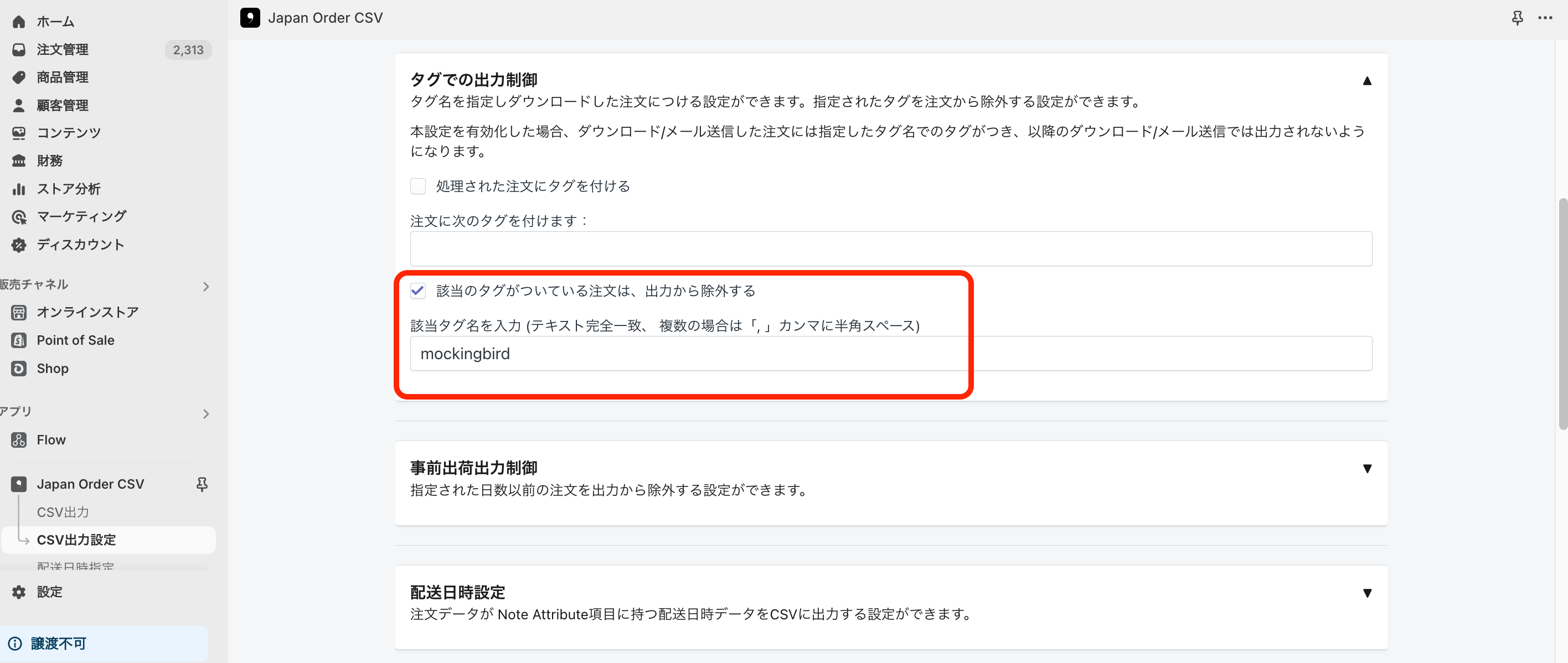Click the Japan Order CSV sidebar app icon
1568x663 pixels.
[19, 484]
